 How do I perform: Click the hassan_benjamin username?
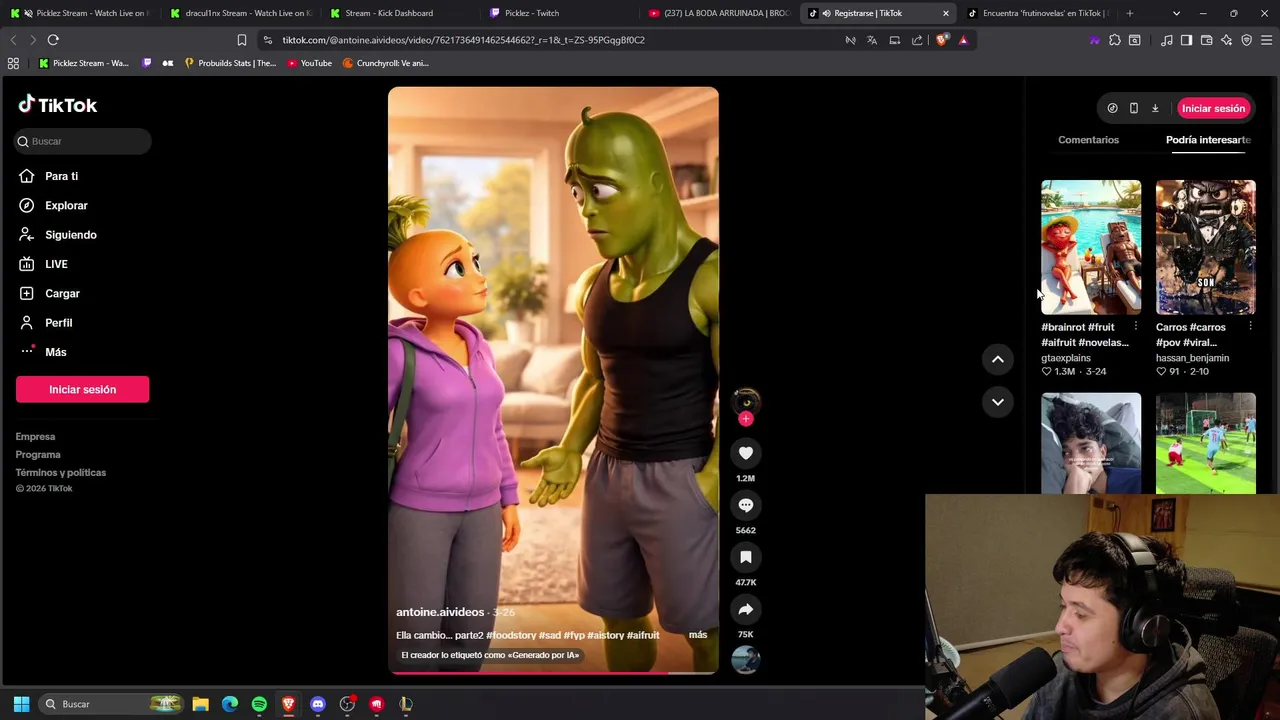(1192, 358)
